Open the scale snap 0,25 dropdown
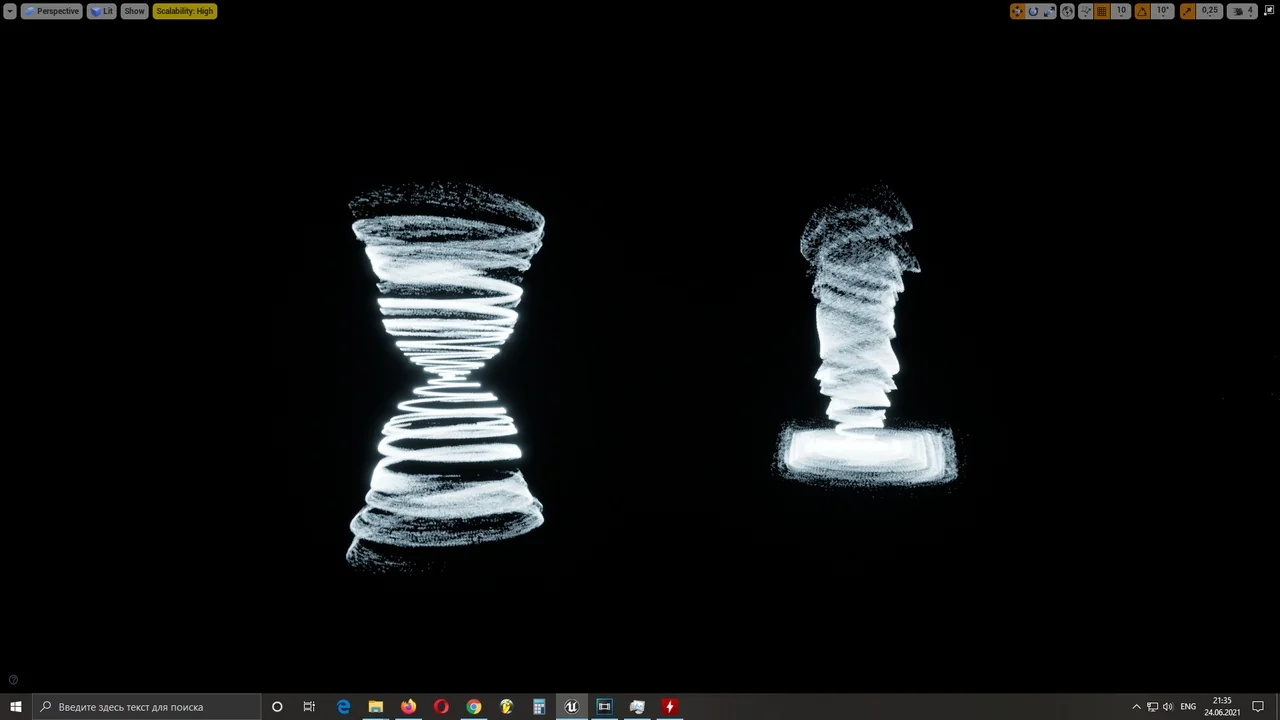 1210,11
